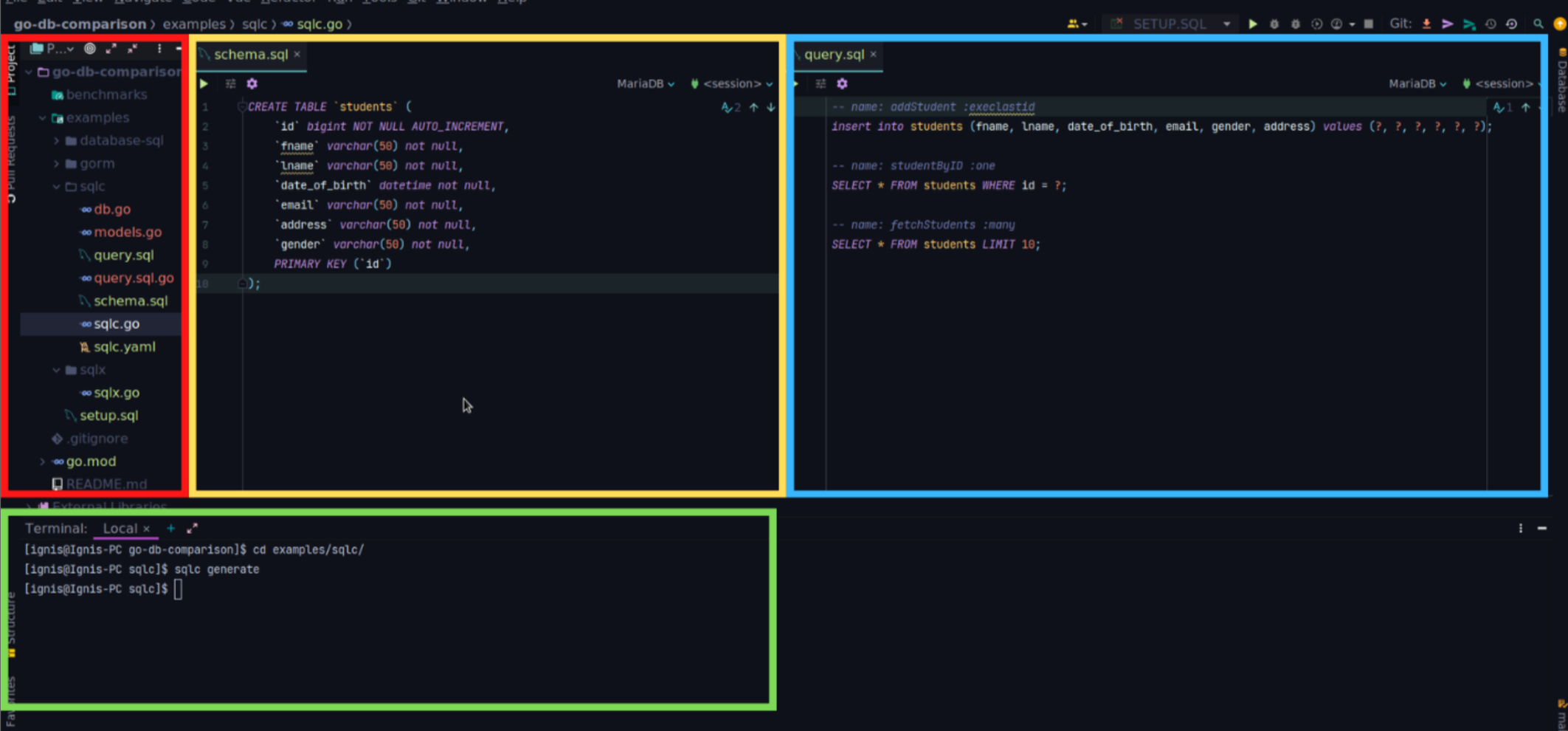Open schema.sql editor settings gear icon

[x=252, y=83]
